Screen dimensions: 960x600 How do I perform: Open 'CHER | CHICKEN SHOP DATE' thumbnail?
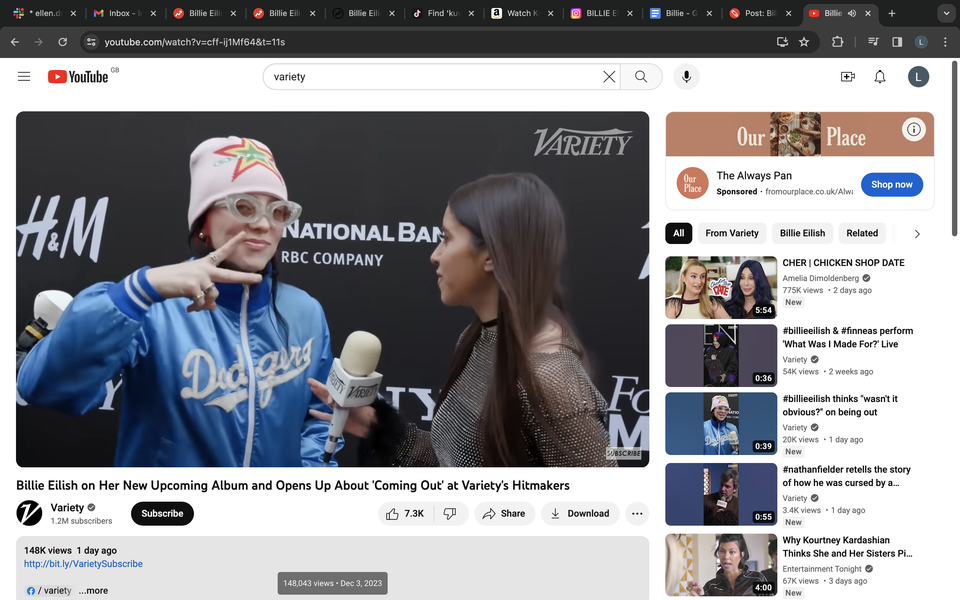pyautogui.click(x=721, y=287)
